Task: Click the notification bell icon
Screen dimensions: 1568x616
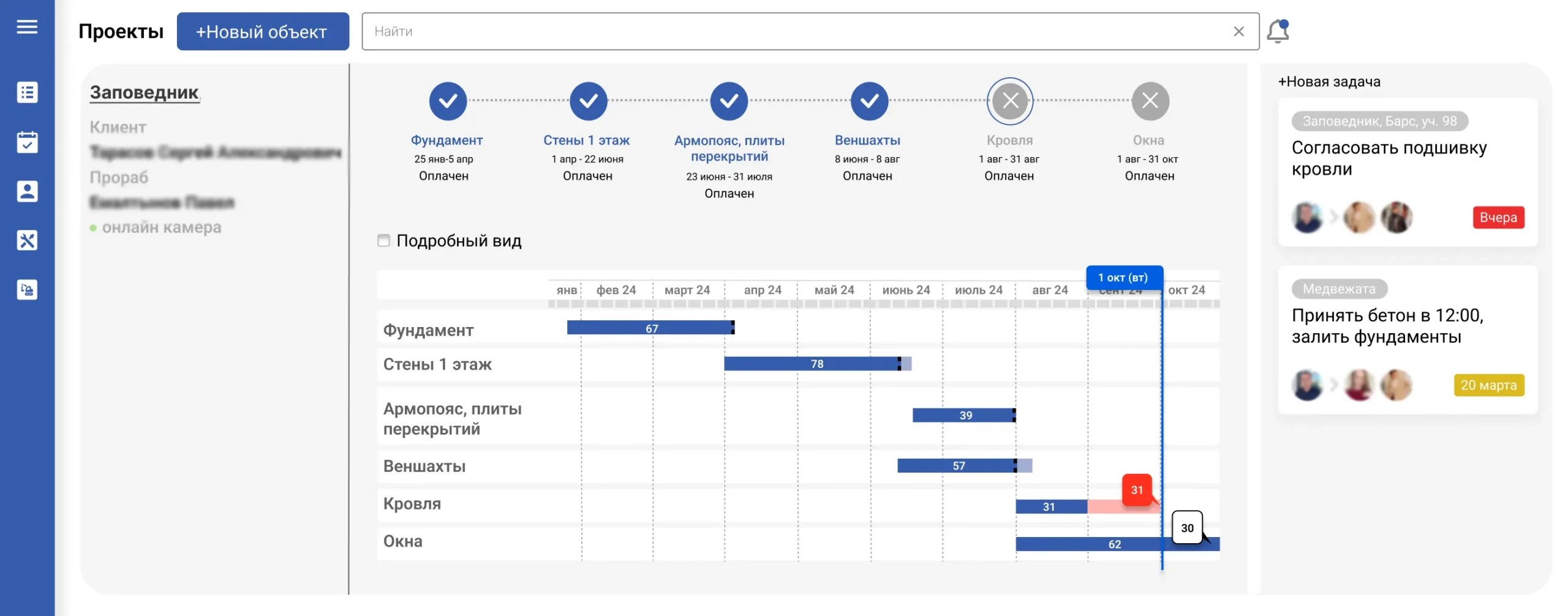Action: pyautogui.click(x=1278, y=31)
